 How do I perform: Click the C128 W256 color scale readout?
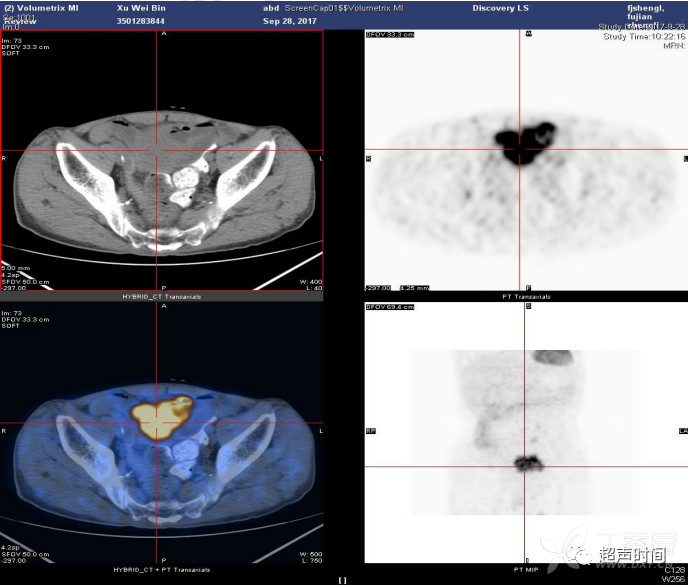point(674,574)
